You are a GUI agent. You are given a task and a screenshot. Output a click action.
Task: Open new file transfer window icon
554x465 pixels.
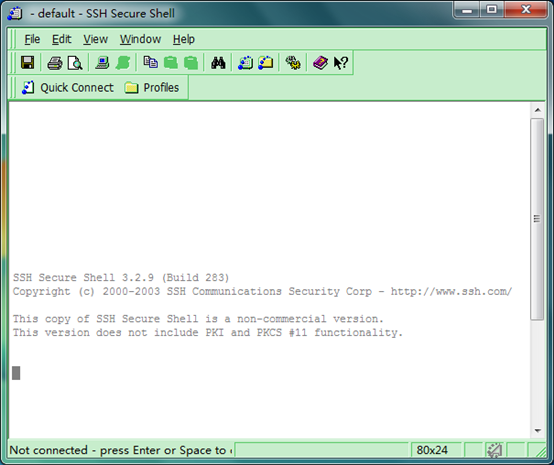pos(266,63)
